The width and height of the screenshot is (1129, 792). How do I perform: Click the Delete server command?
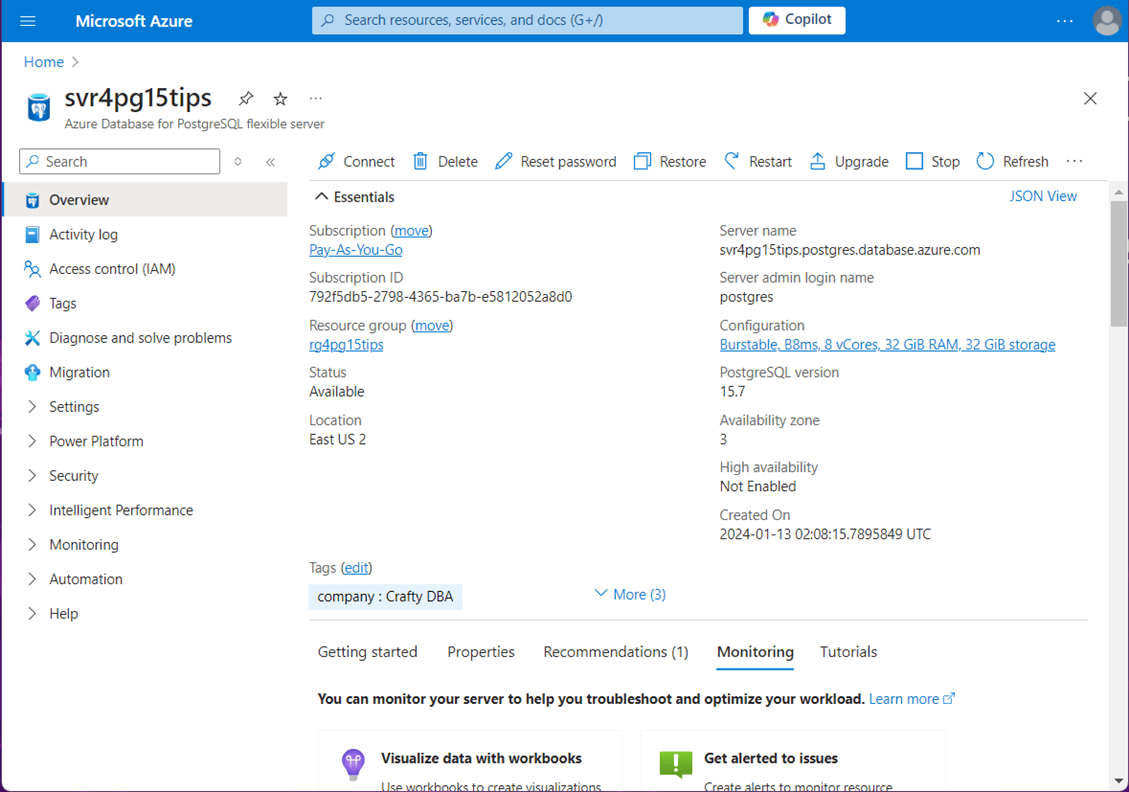(x=445, y=161)
